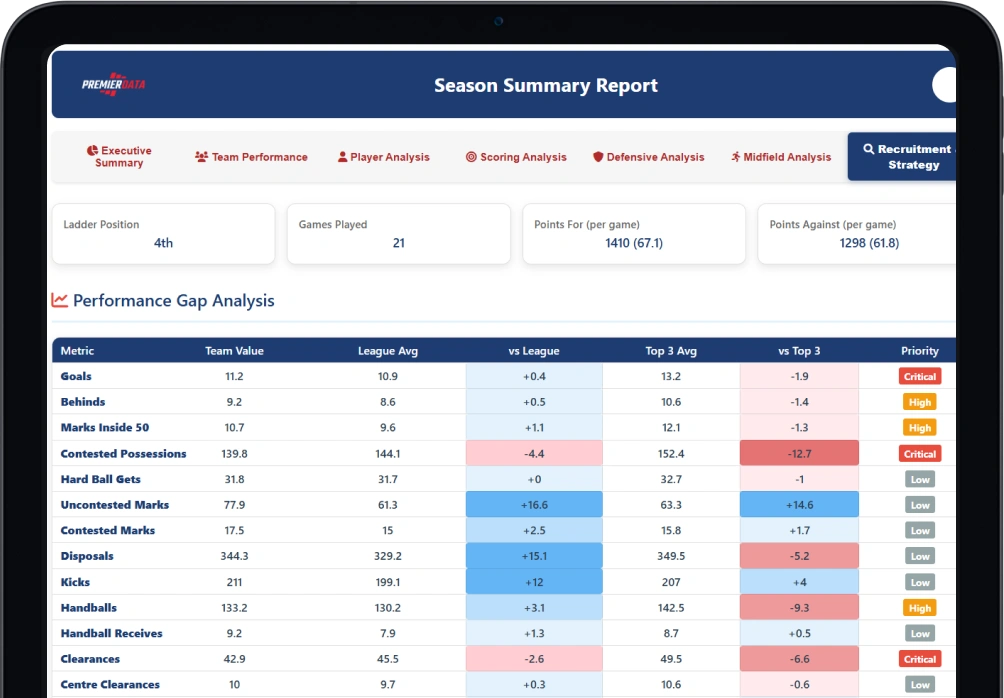1004x698 pixels.
Task: Click the +16.6 Uncontested Marks blue cell
Action: [x=534, y=505]
